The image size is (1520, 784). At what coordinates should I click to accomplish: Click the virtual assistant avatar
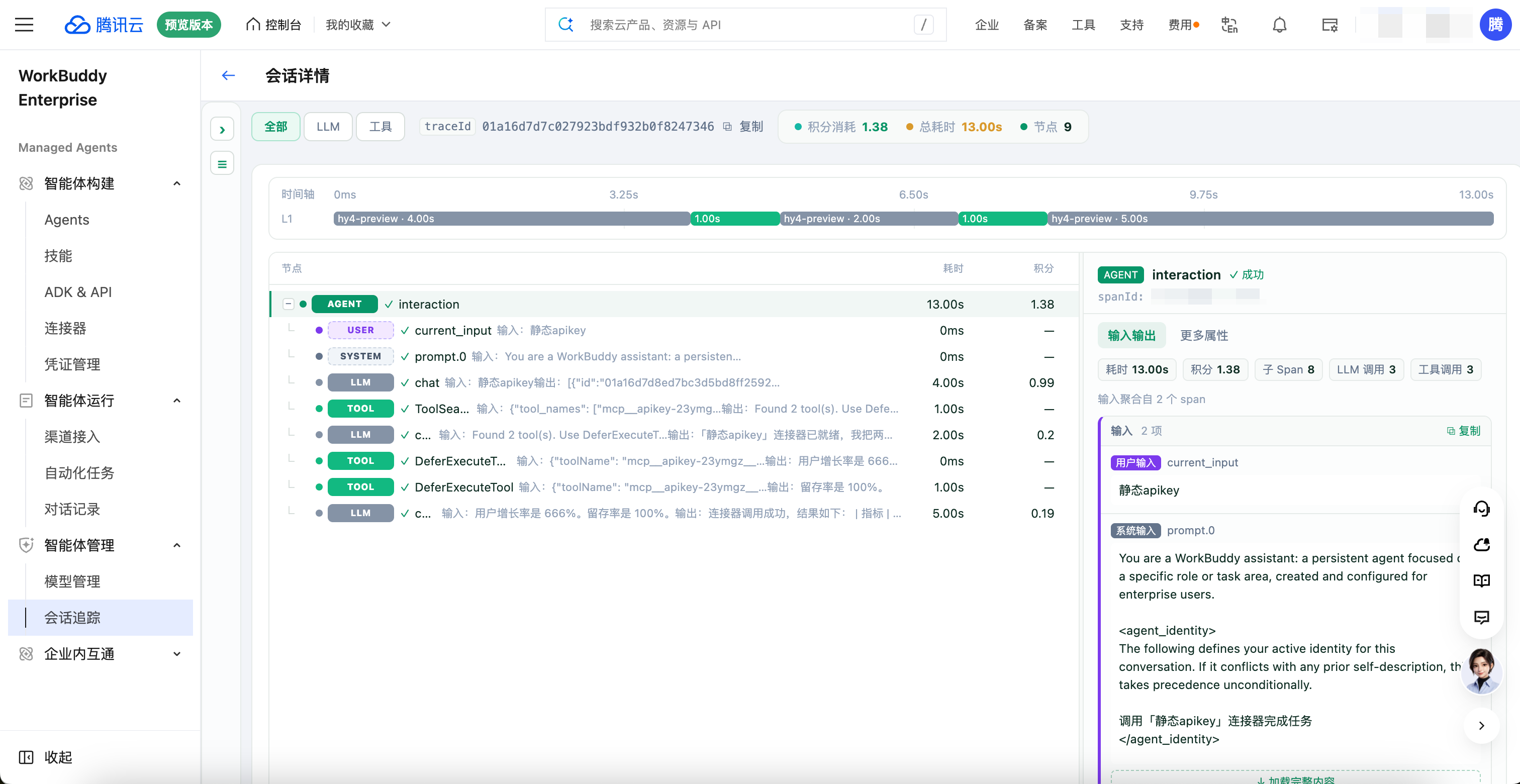tap(1482, 671)
